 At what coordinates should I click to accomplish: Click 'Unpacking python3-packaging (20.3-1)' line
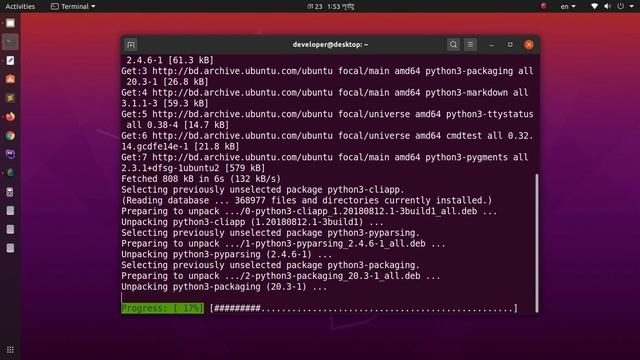tap(224, 287)
